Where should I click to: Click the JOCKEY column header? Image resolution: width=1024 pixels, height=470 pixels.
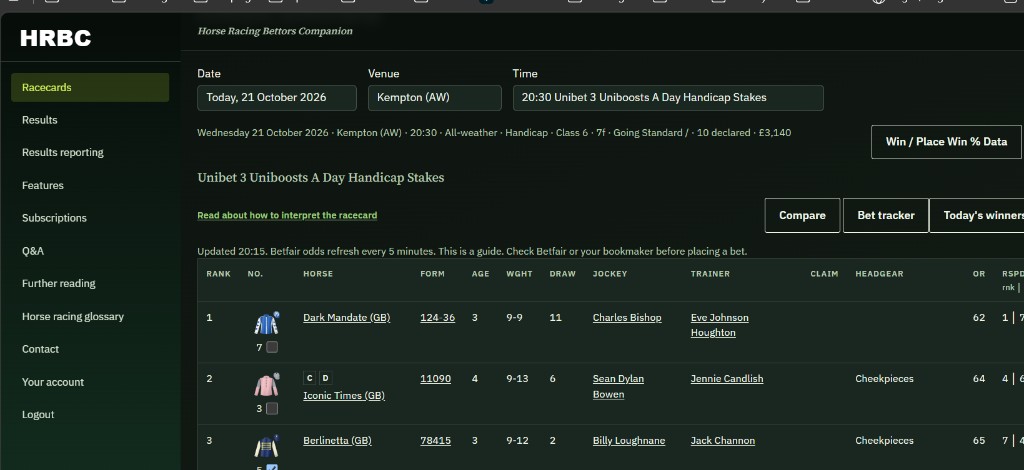610,274
